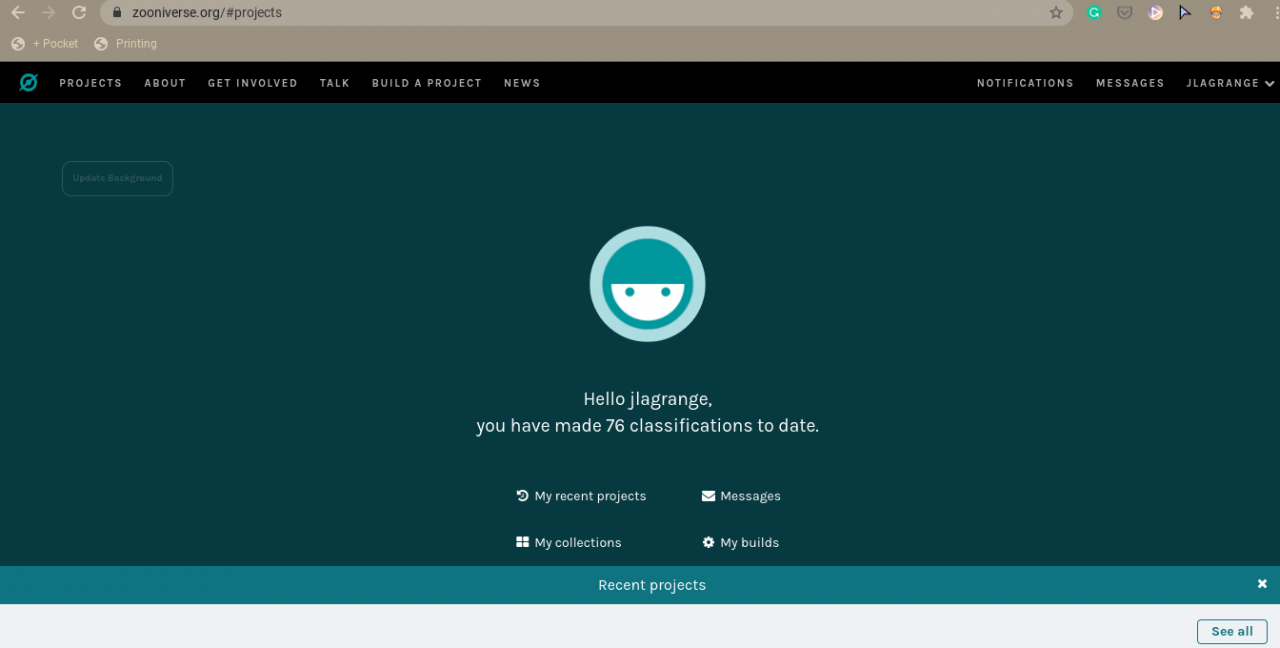Reload the page with refresh icon
1280x648 pixels.
(79, 13)
